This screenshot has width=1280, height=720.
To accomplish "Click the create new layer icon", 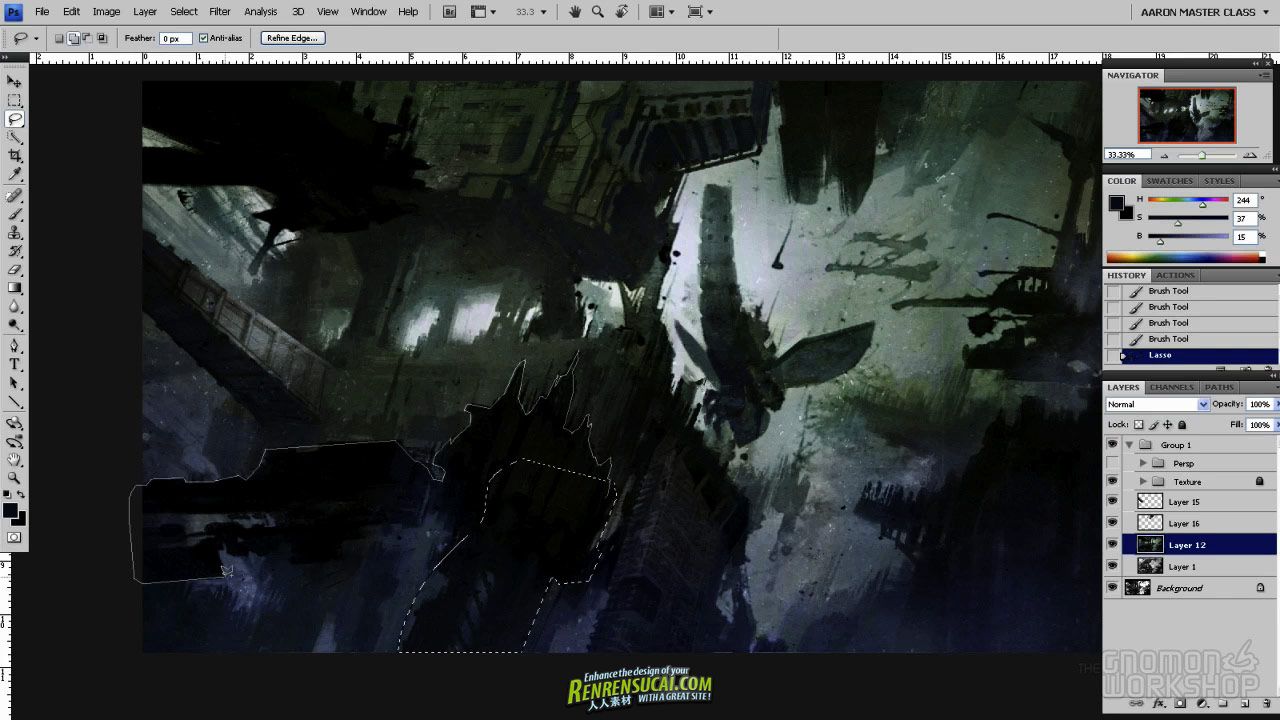I will click(x=1243, y=704).
